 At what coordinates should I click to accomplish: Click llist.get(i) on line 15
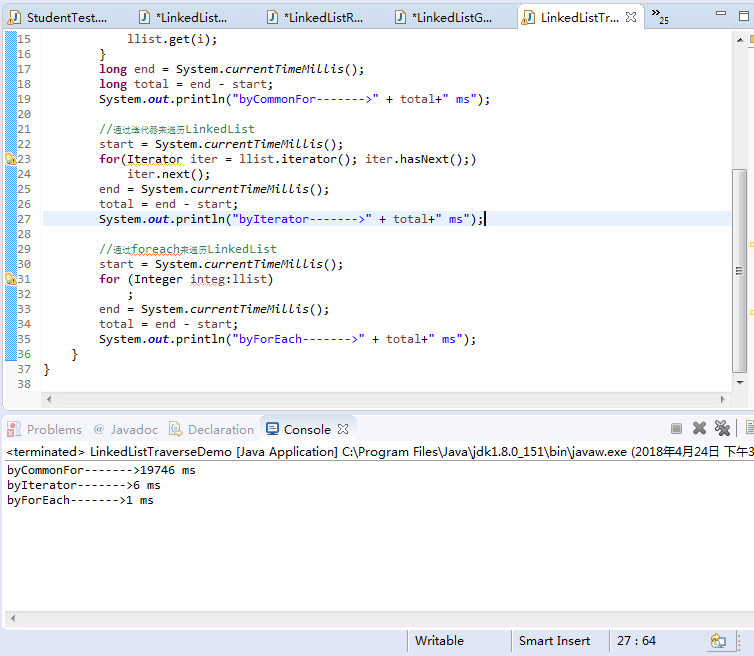pyautogui.click(x=172, y=39)
